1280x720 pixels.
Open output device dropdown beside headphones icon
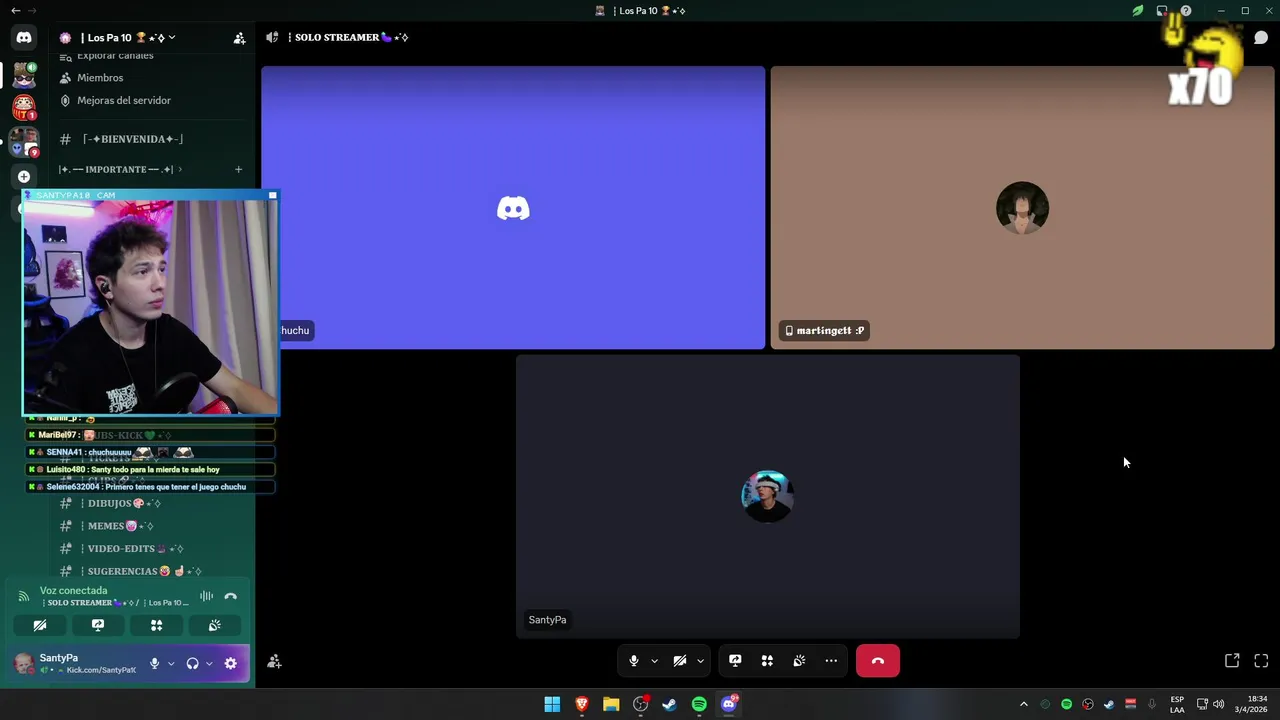(x=209, y=663)
